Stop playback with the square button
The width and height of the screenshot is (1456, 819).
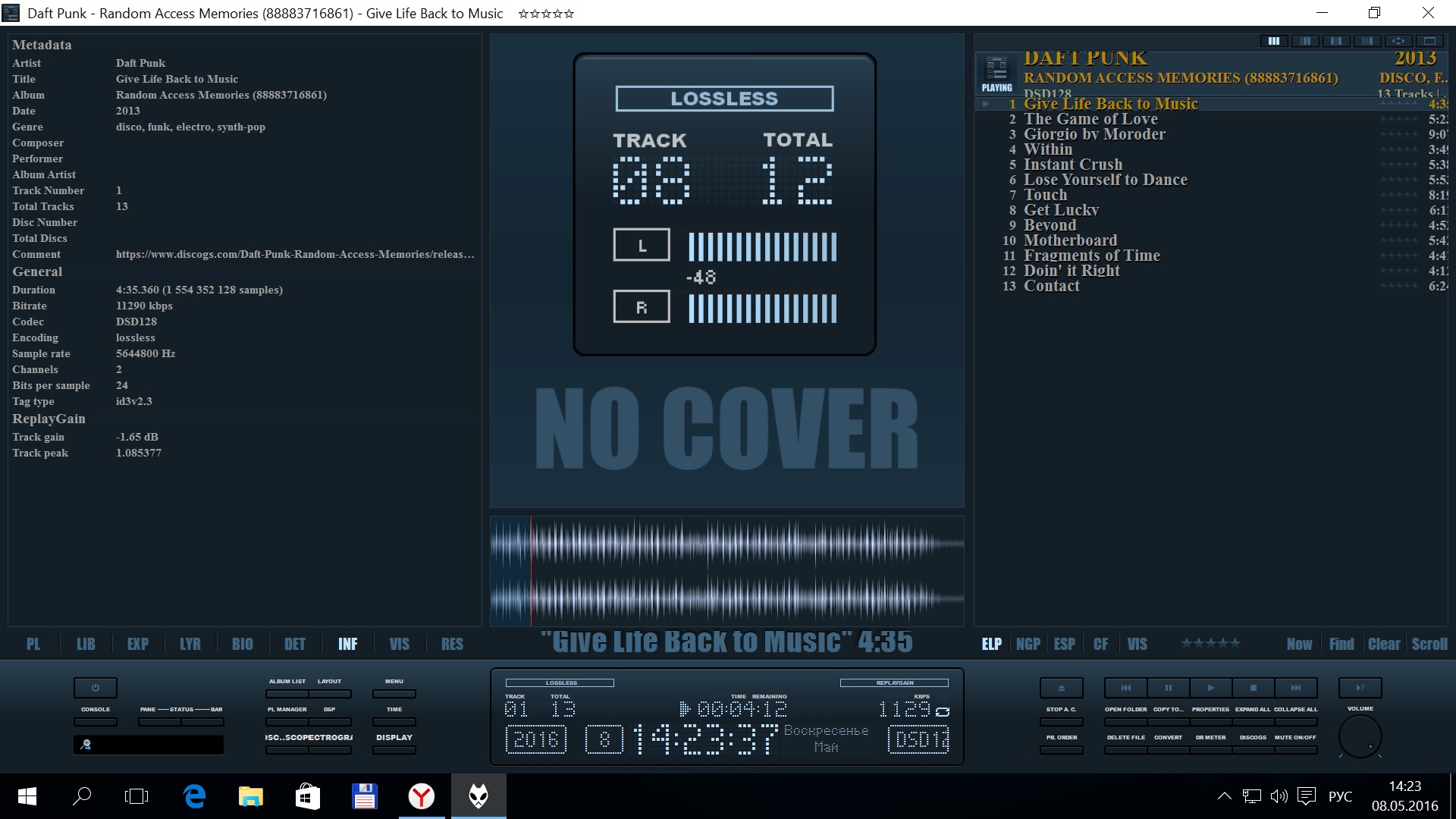coord(1254,688)
